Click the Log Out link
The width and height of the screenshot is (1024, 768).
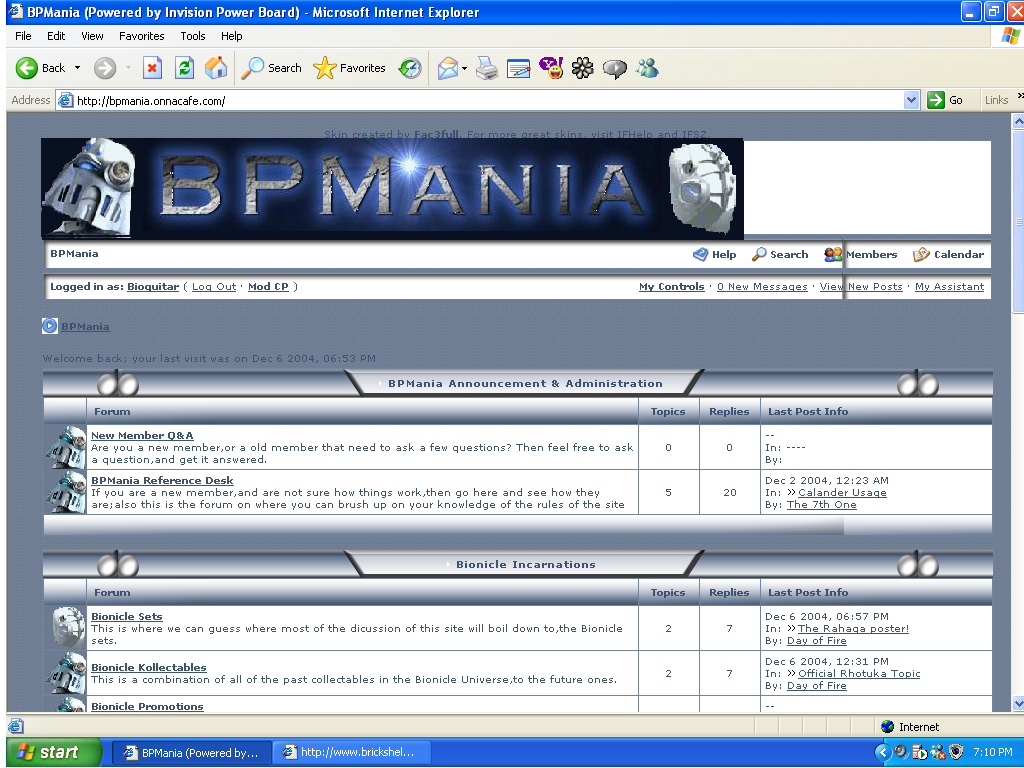[213, 286]
